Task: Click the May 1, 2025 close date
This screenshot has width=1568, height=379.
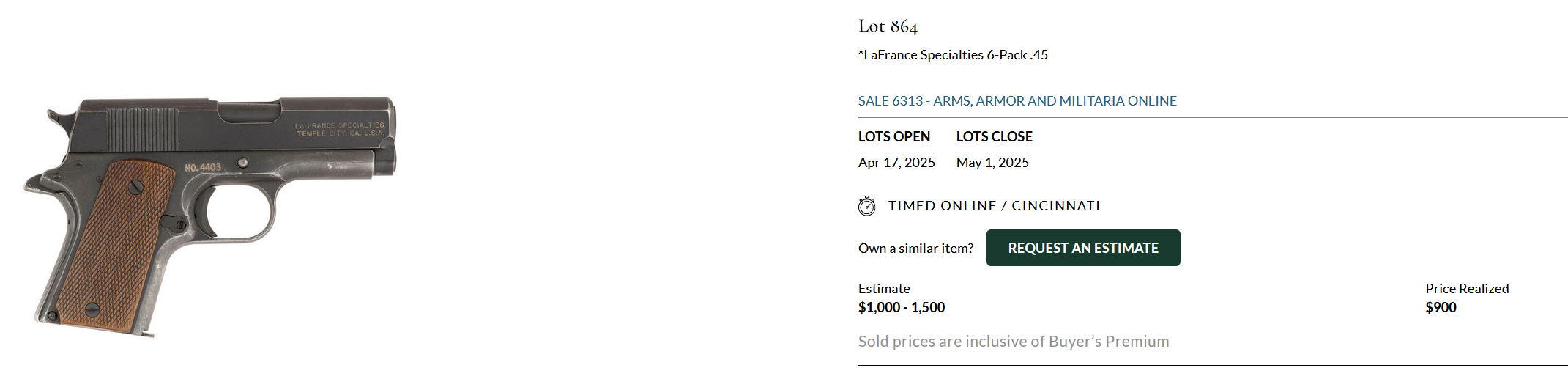Action: point(992,163)
